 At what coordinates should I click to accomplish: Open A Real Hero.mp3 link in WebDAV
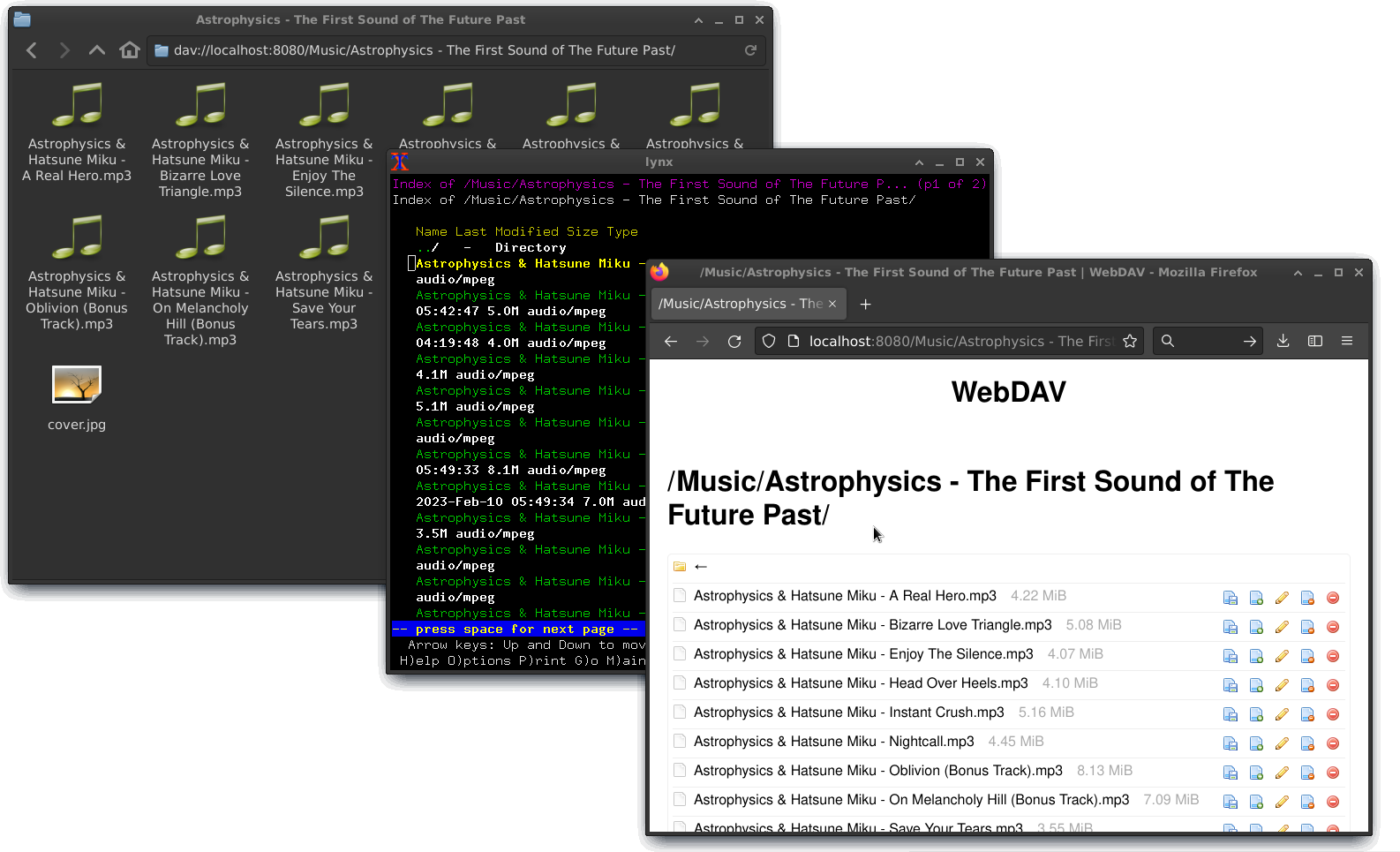point(845,596)
